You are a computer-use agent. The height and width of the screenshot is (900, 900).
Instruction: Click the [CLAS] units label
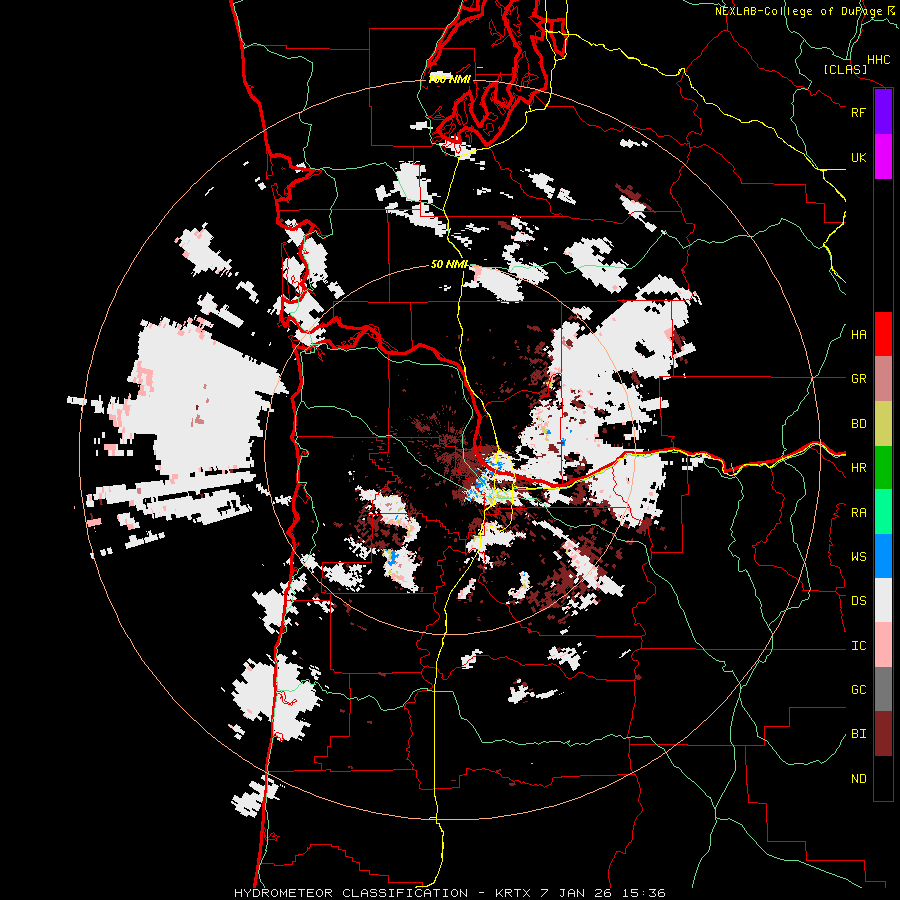coord(845,70)
